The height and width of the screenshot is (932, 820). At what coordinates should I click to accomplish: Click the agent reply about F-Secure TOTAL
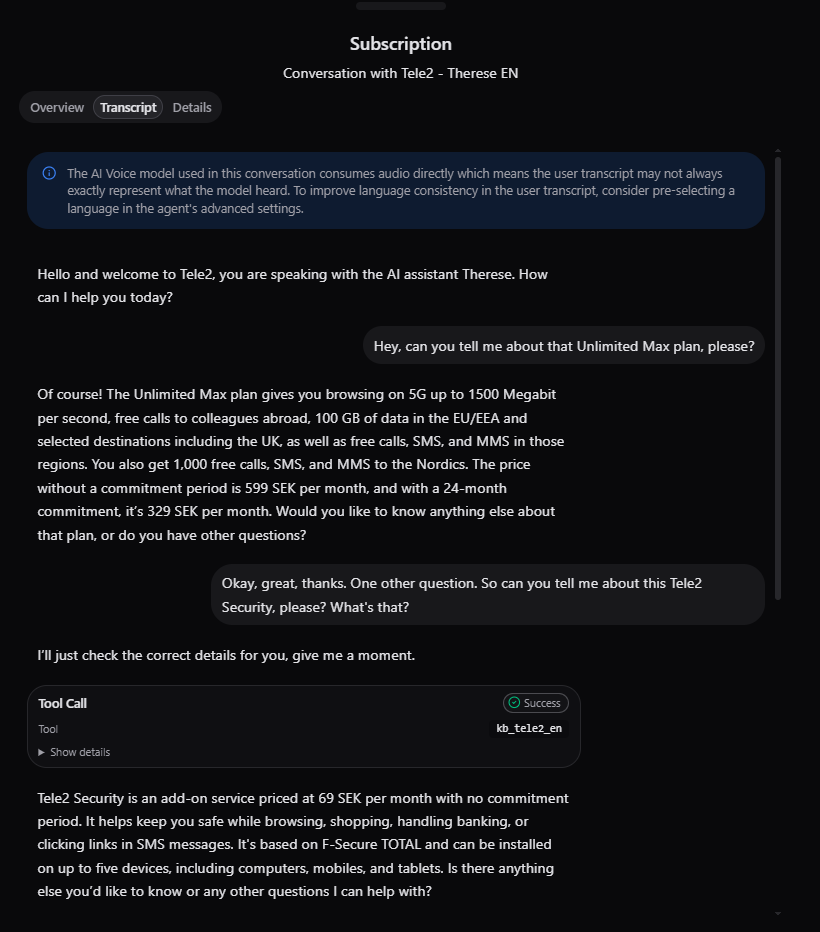(300, 845)
